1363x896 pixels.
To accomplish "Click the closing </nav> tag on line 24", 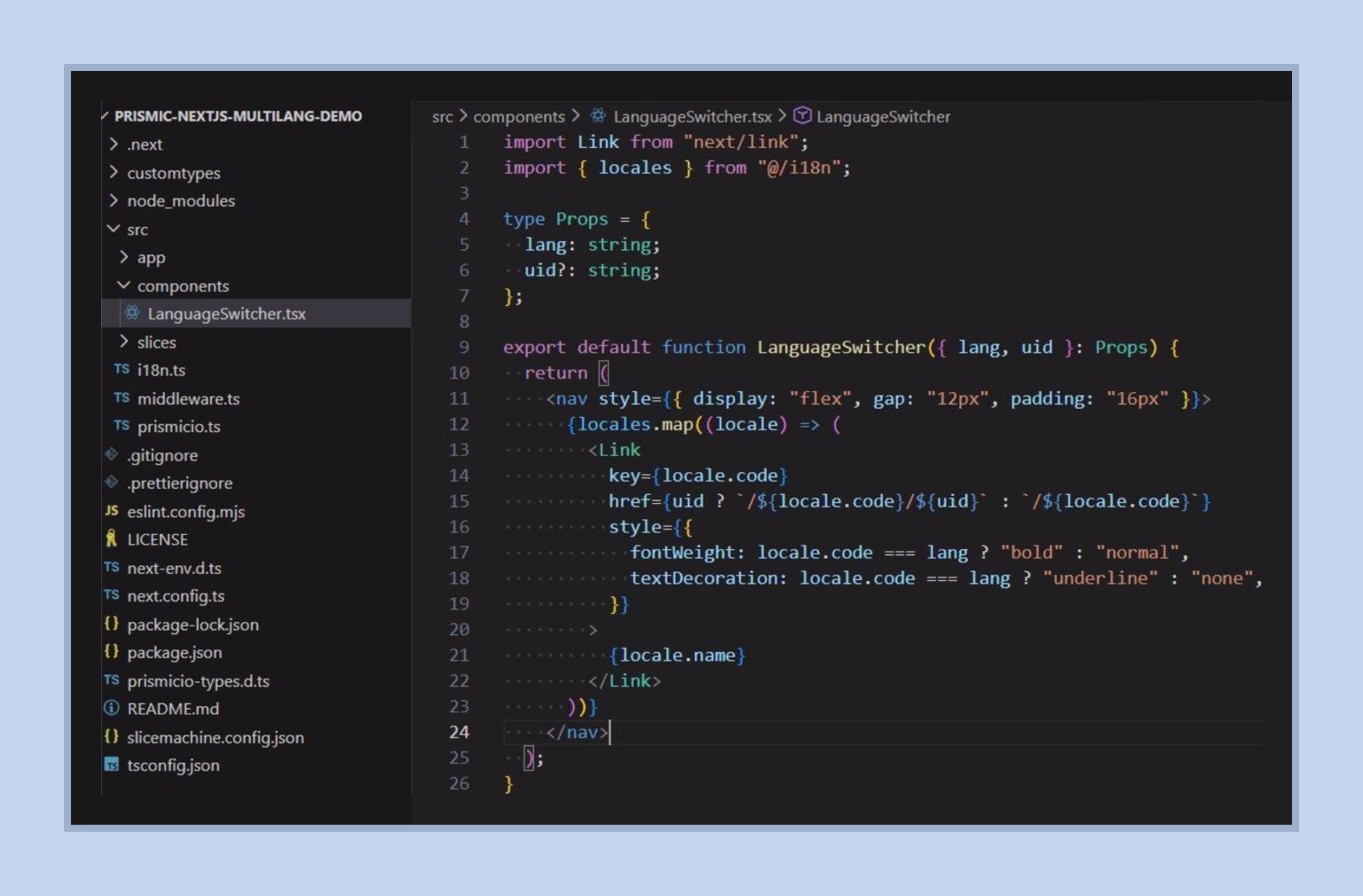I will tap(577, 733).
